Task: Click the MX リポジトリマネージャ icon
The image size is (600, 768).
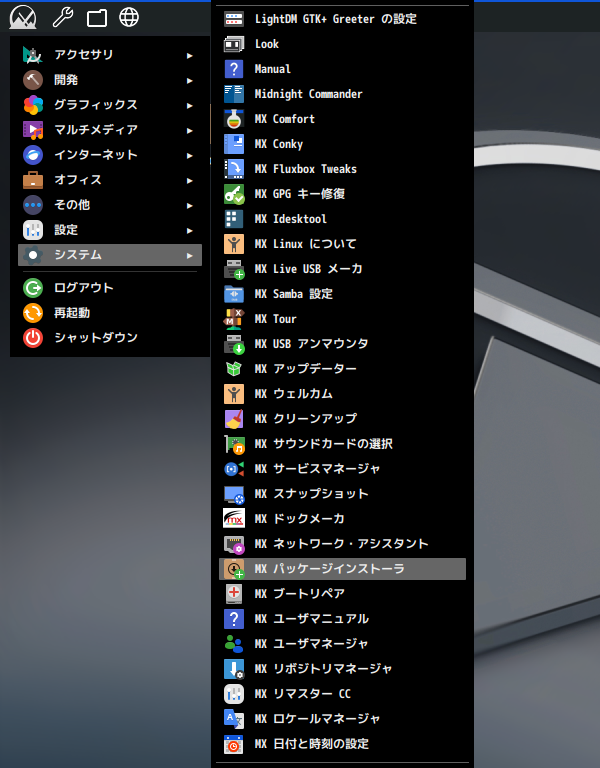Action: (234, 669)
